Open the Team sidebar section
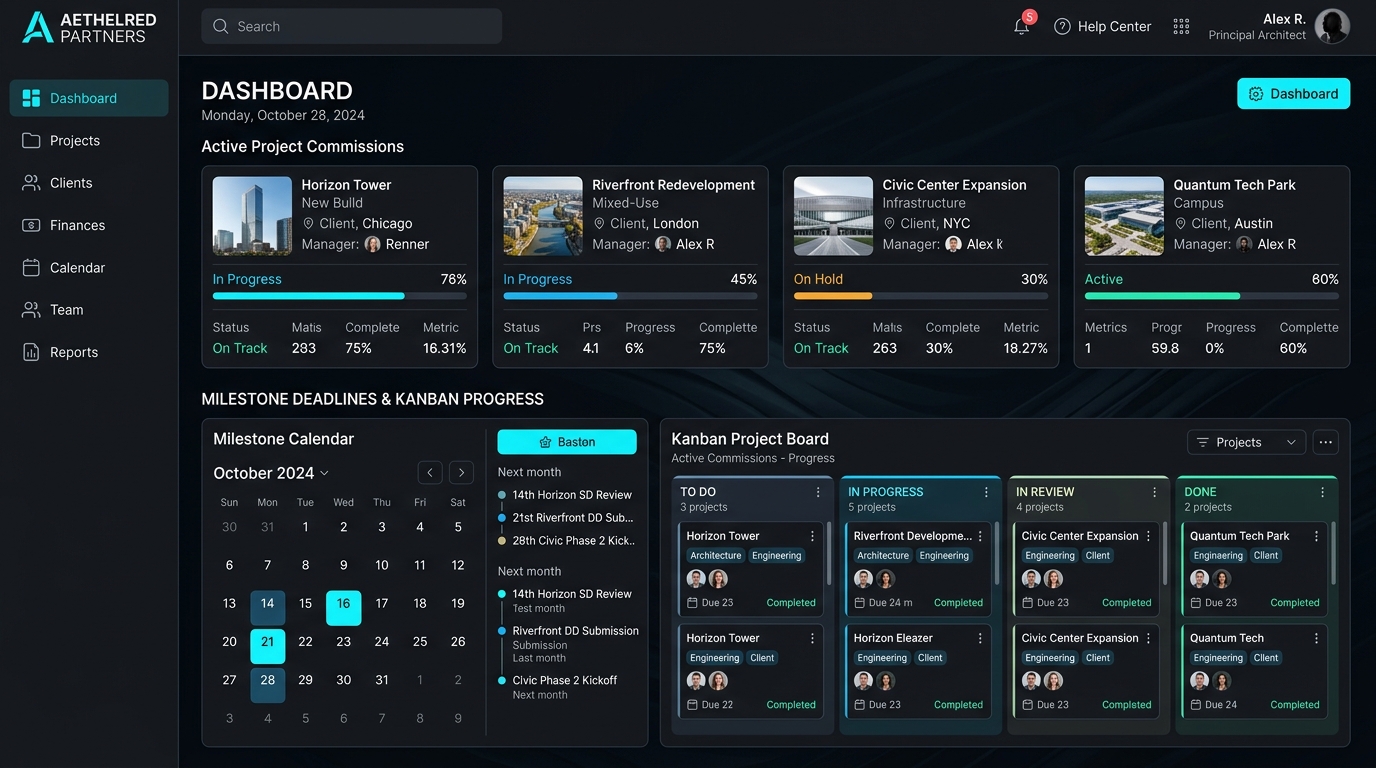This screenshot has height=768, width=1376. pyautogui.click(x=89, y=310)
